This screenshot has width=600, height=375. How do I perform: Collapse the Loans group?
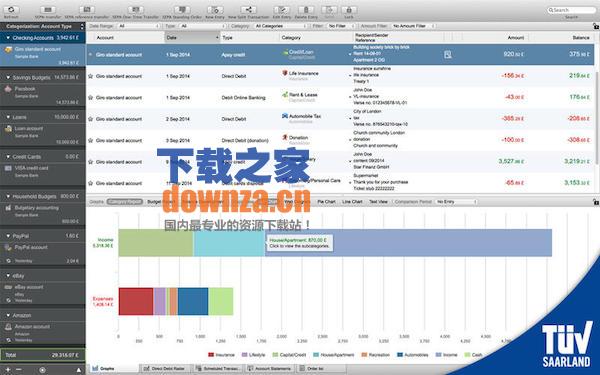click(x=8, y=117)
